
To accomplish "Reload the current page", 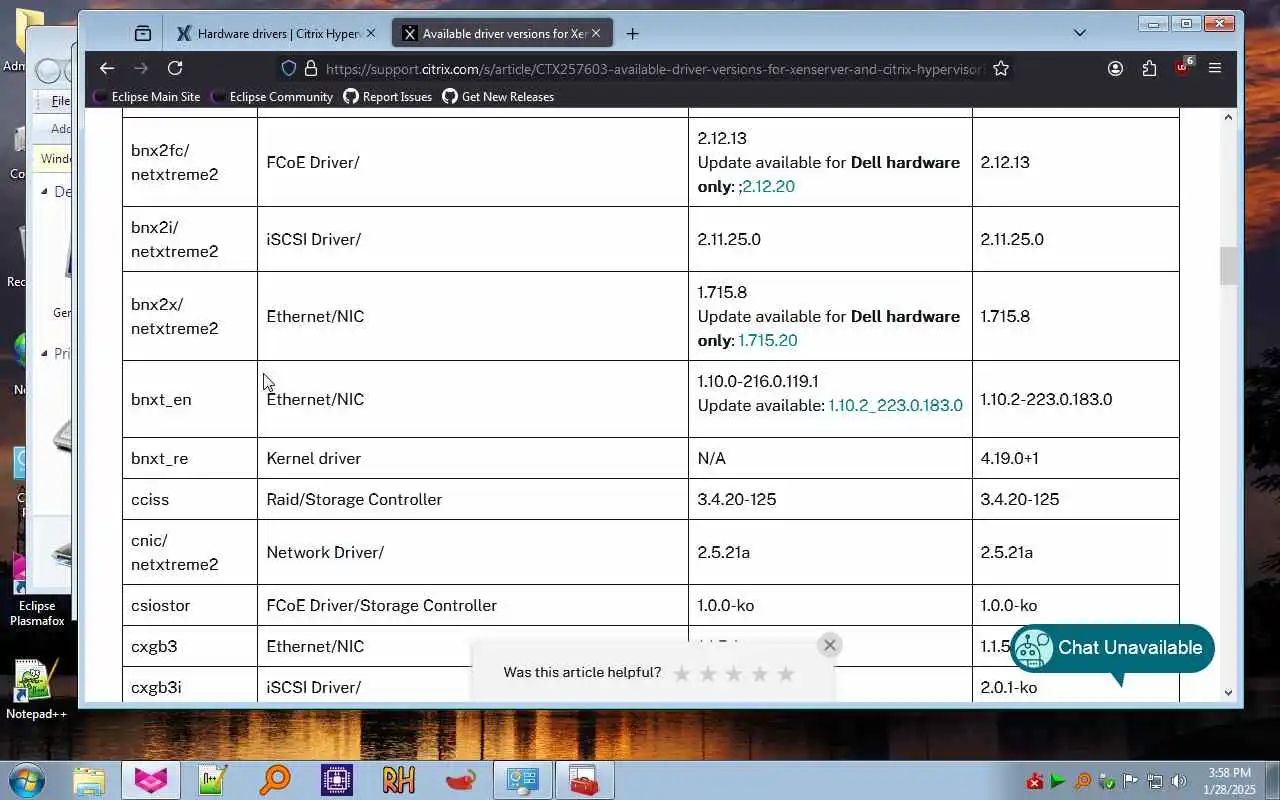I will pos(175,68).
